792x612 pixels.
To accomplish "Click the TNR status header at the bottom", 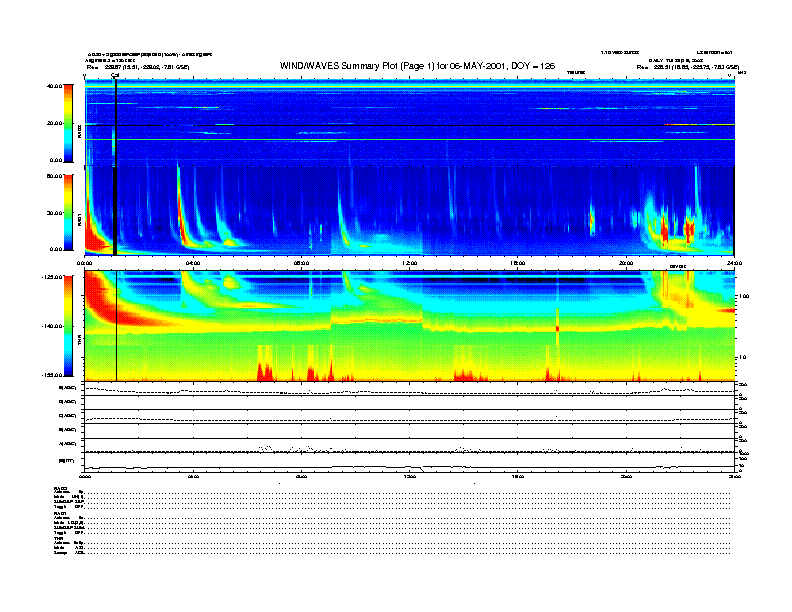I will [59, 538].
